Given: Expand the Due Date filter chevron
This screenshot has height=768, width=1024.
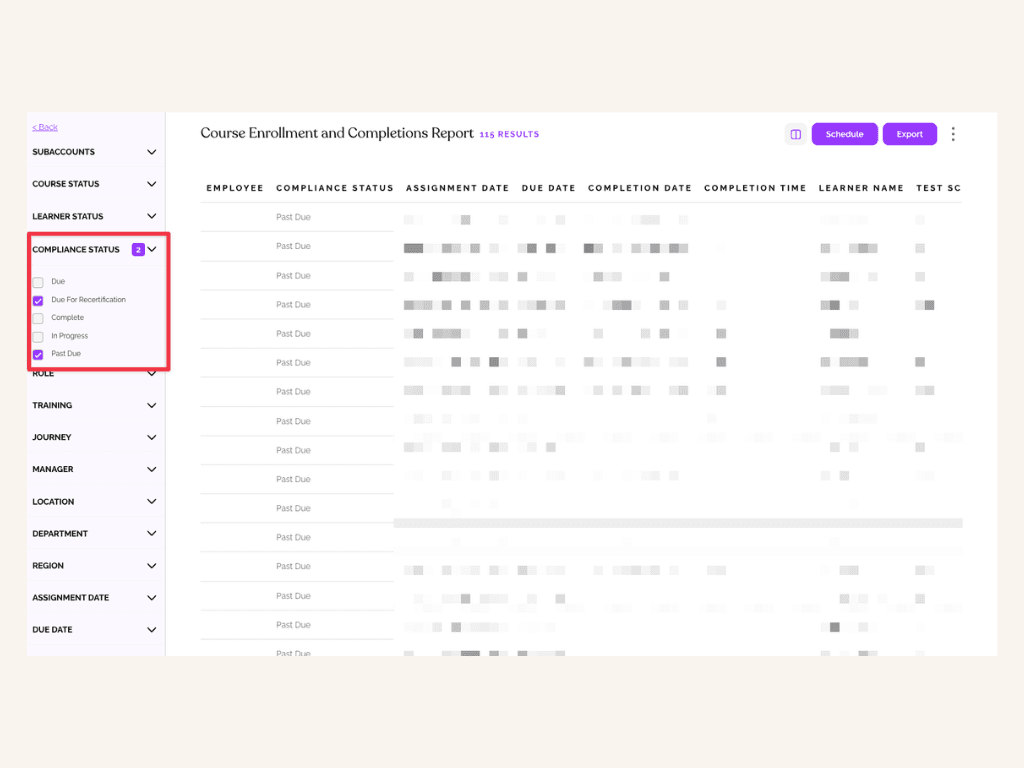Looking at the screenshot, I should pos(152,630).
